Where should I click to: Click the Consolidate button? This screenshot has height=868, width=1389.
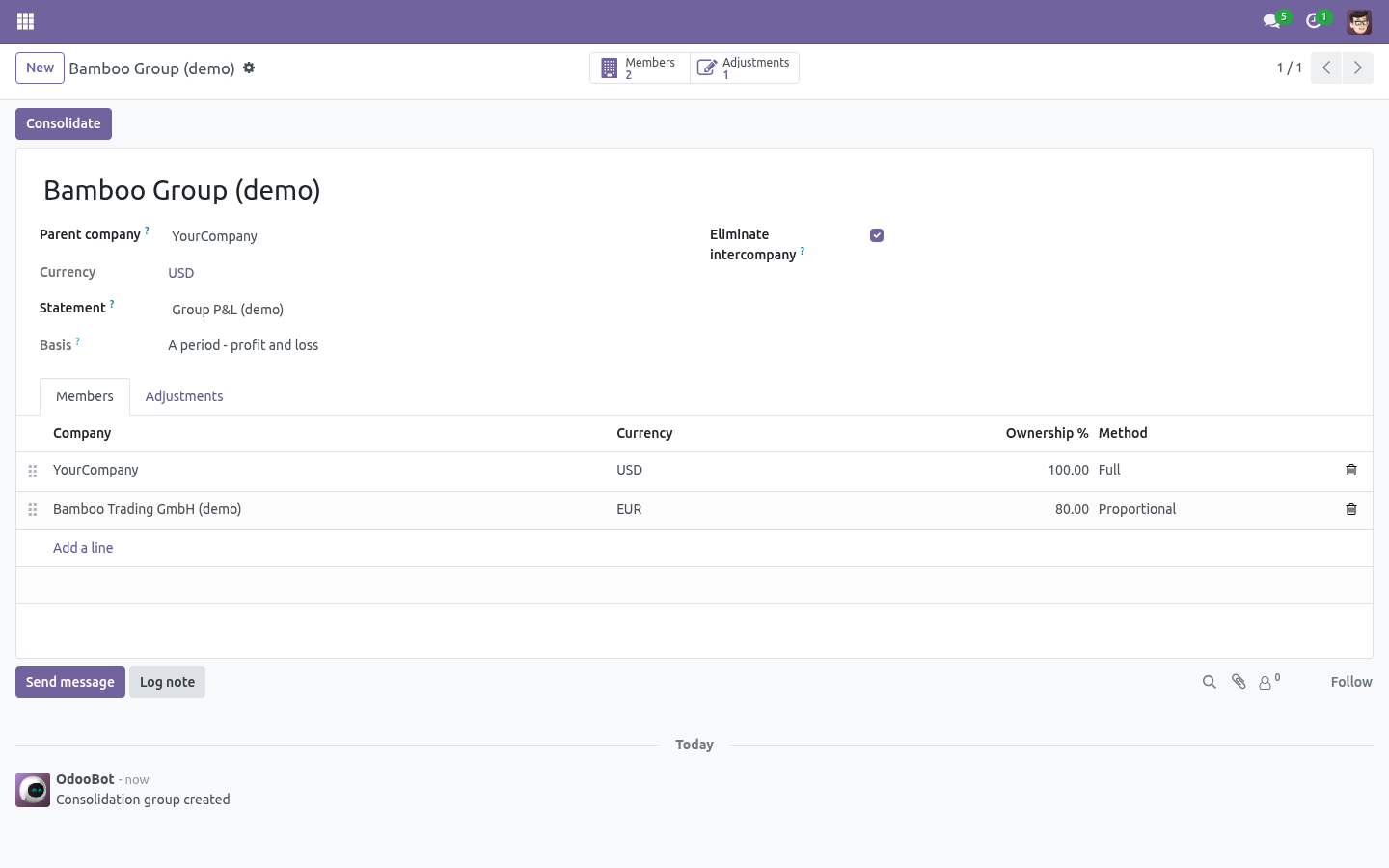[x=64, y=123]
